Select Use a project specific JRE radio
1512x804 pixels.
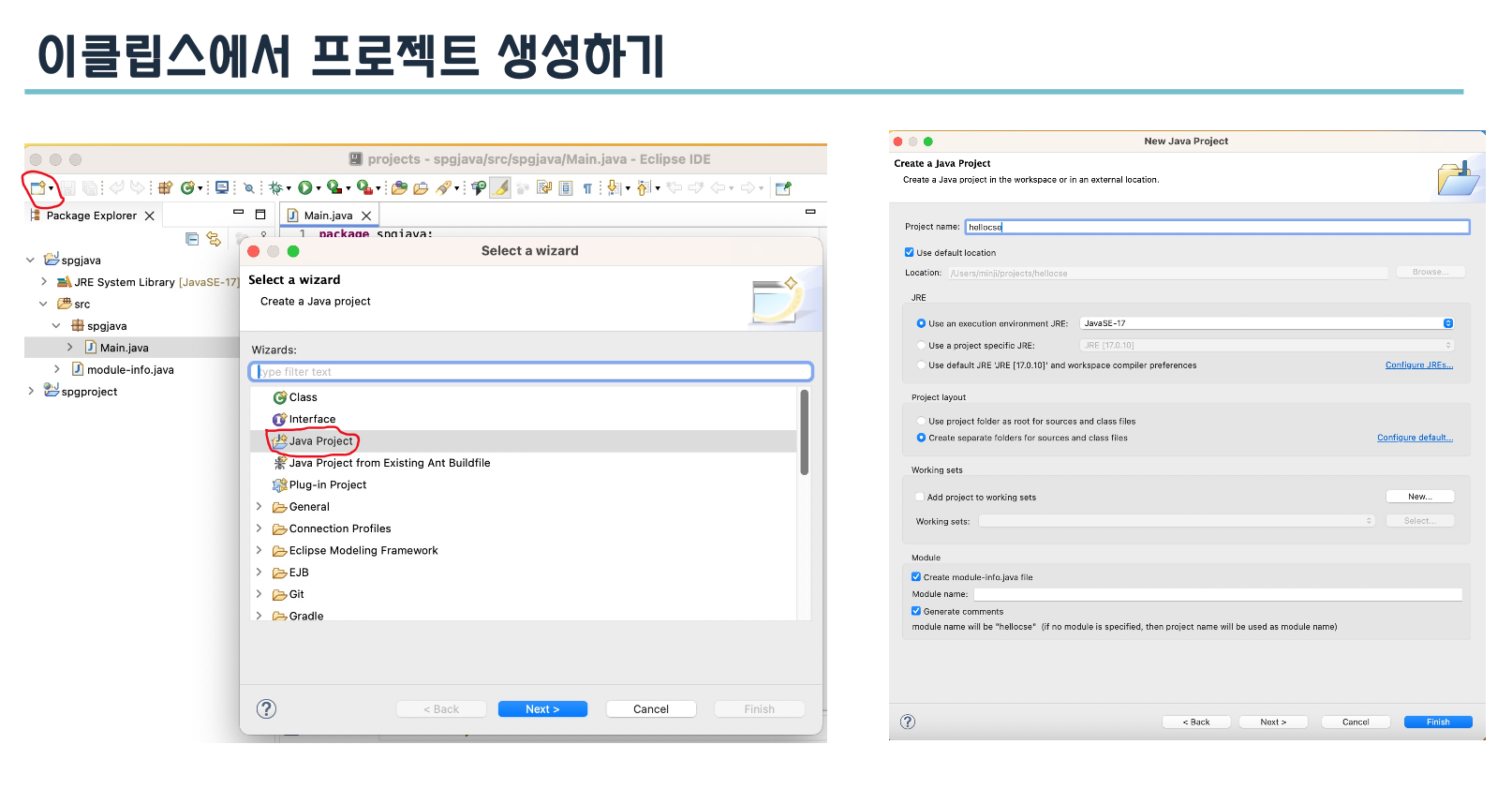(921, 346)
